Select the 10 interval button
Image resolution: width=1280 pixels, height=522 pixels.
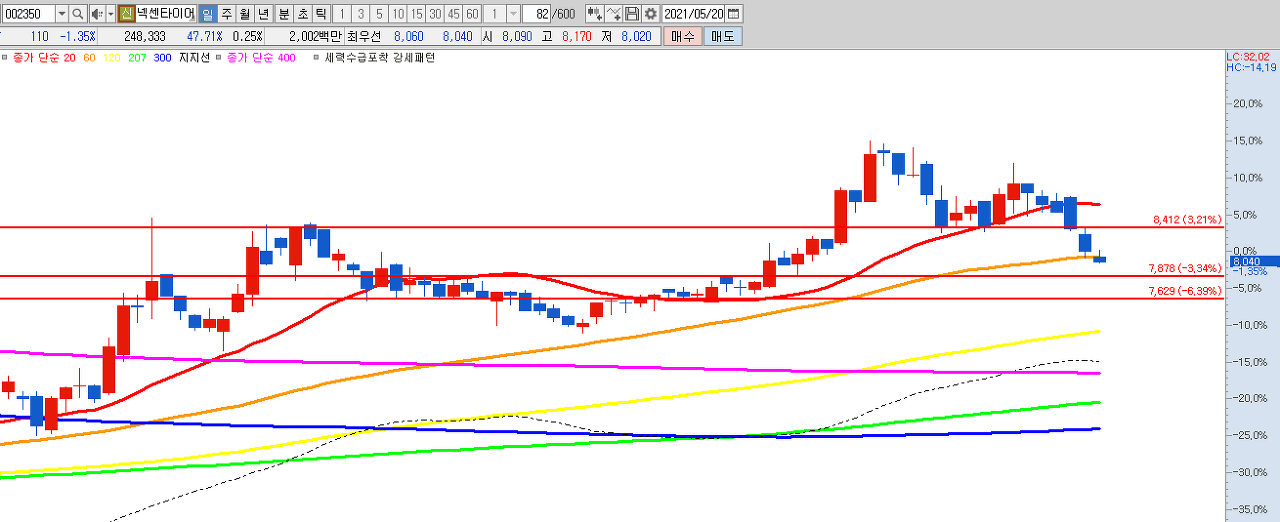398,14
